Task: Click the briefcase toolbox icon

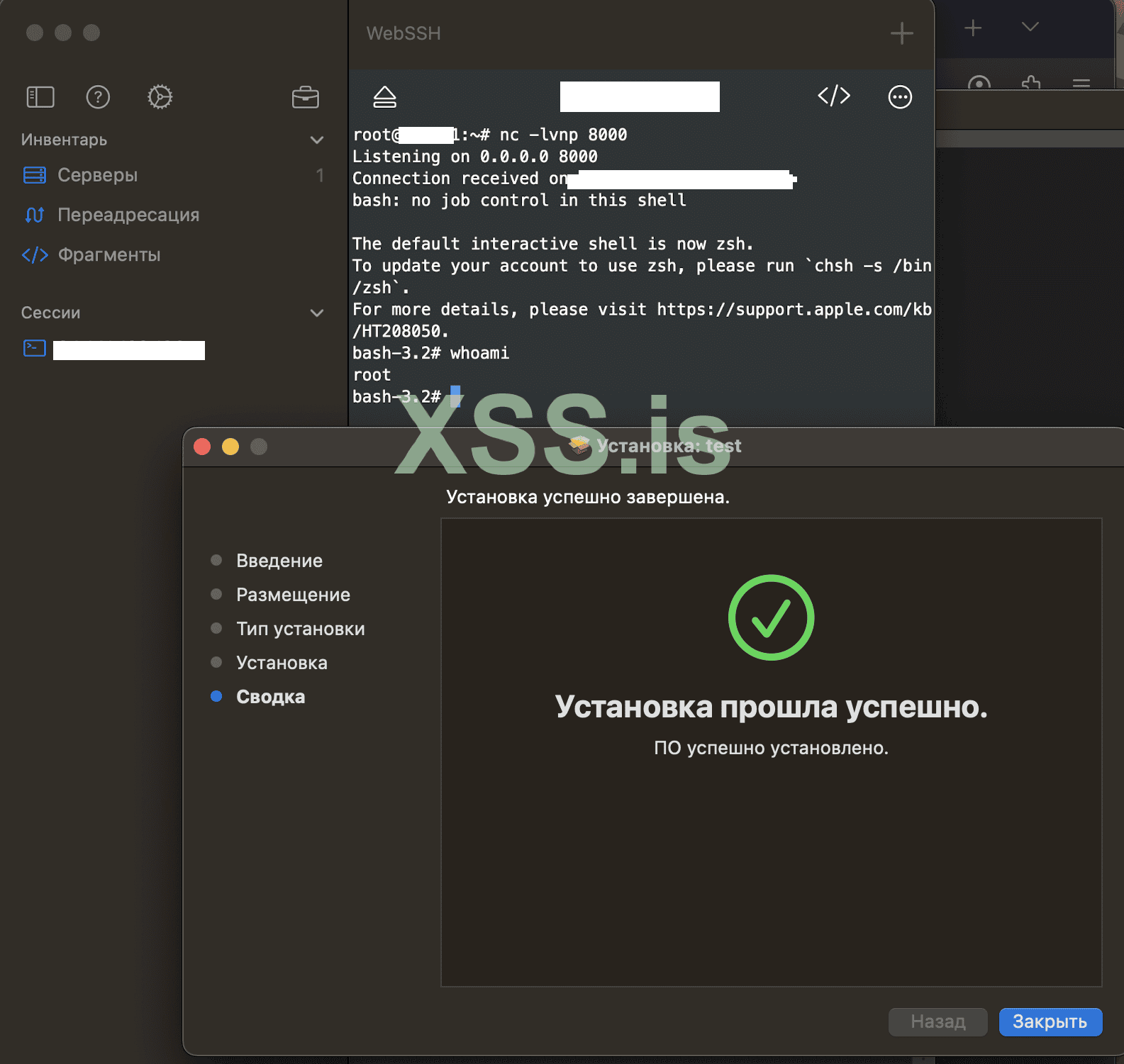Action: 306,97
